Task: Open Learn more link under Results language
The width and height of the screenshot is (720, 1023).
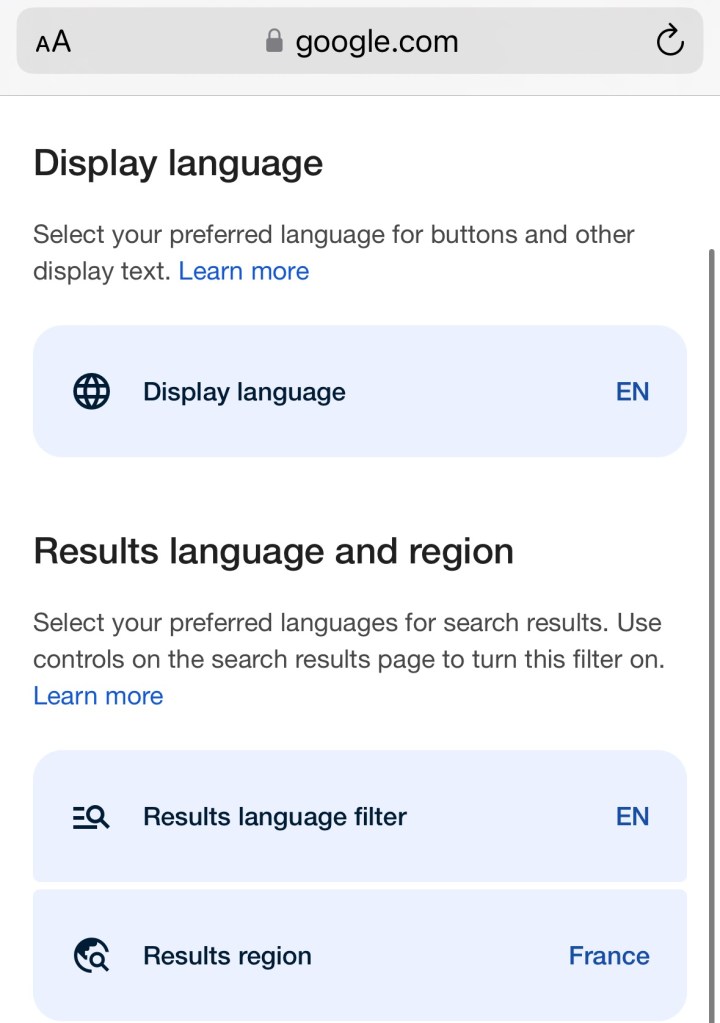Action: (98, 696)
